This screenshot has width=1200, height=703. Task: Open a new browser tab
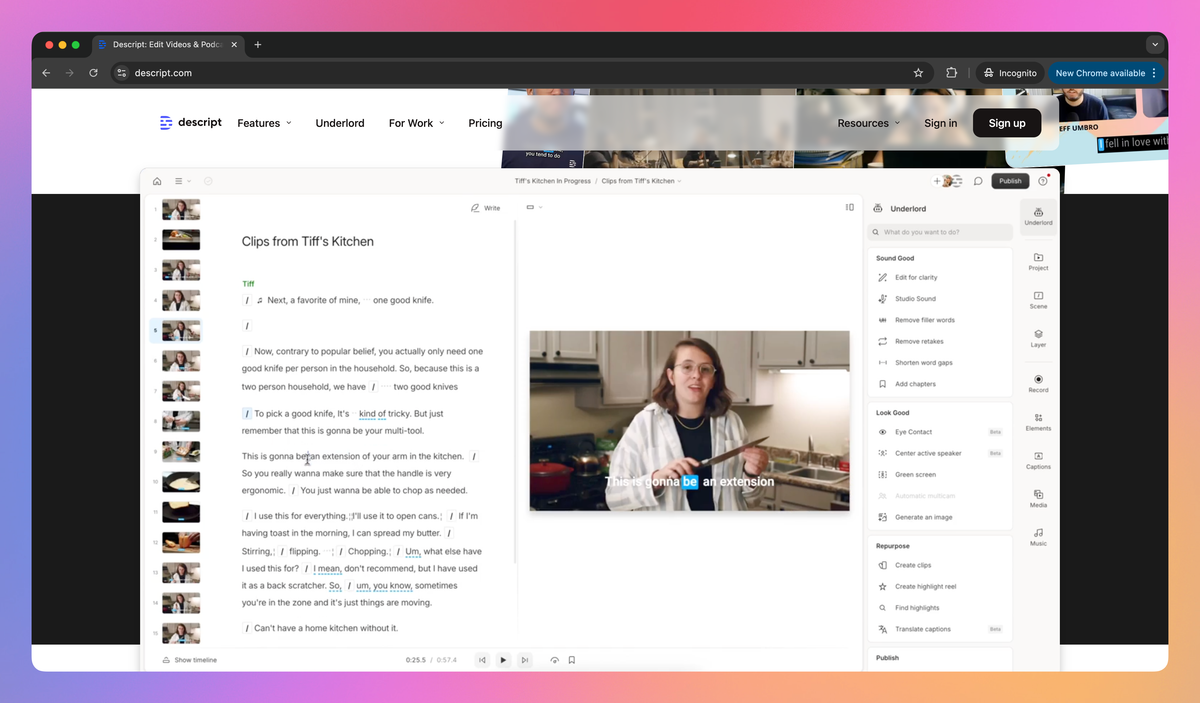pyautogui.click(x=257, y=44)
